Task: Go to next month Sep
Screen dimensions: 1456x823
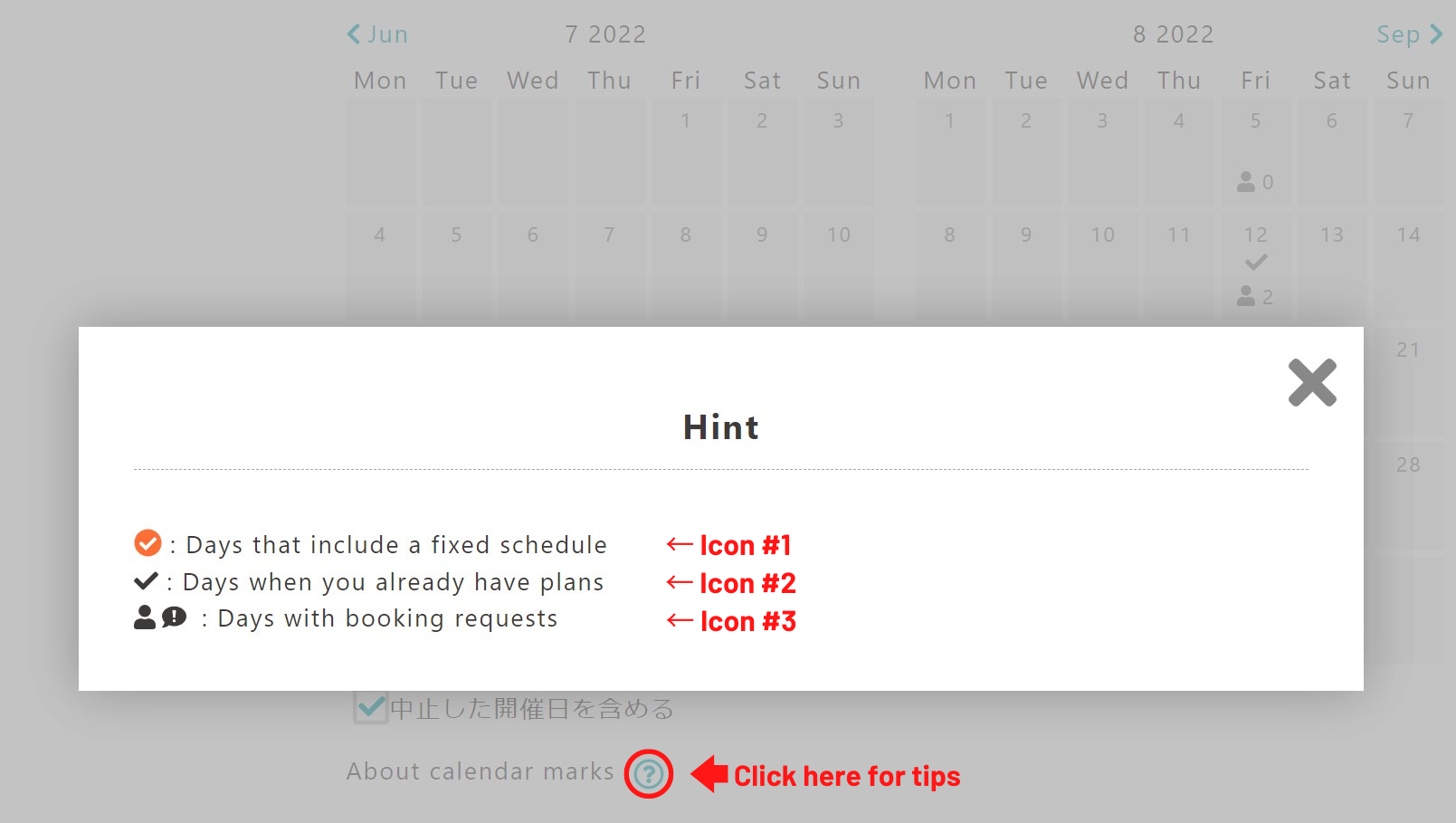Action: (1409, 34)
